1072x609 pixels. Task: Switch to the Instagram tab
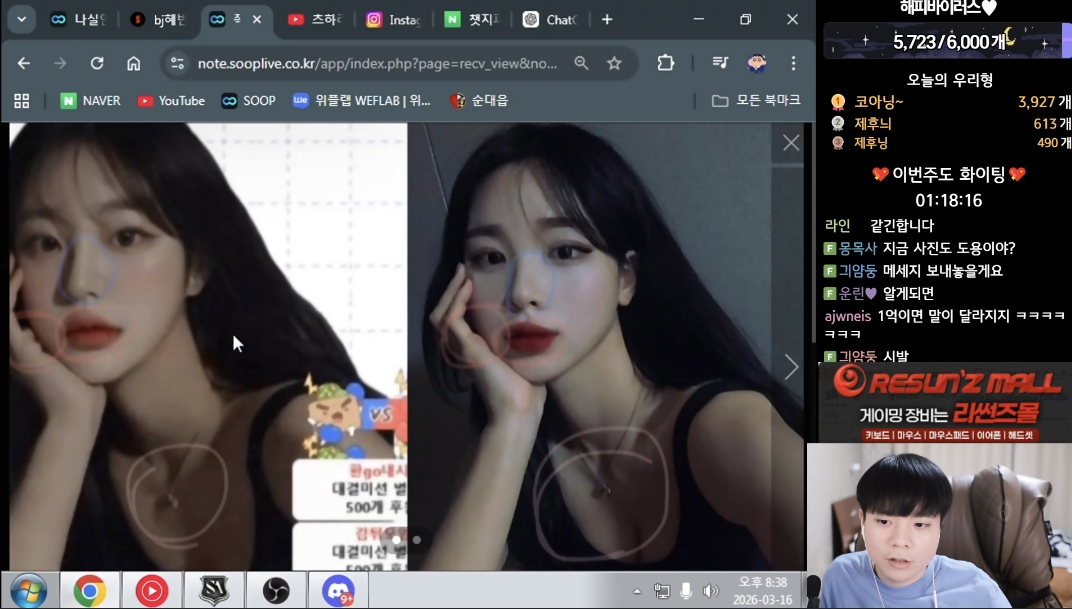393,20
